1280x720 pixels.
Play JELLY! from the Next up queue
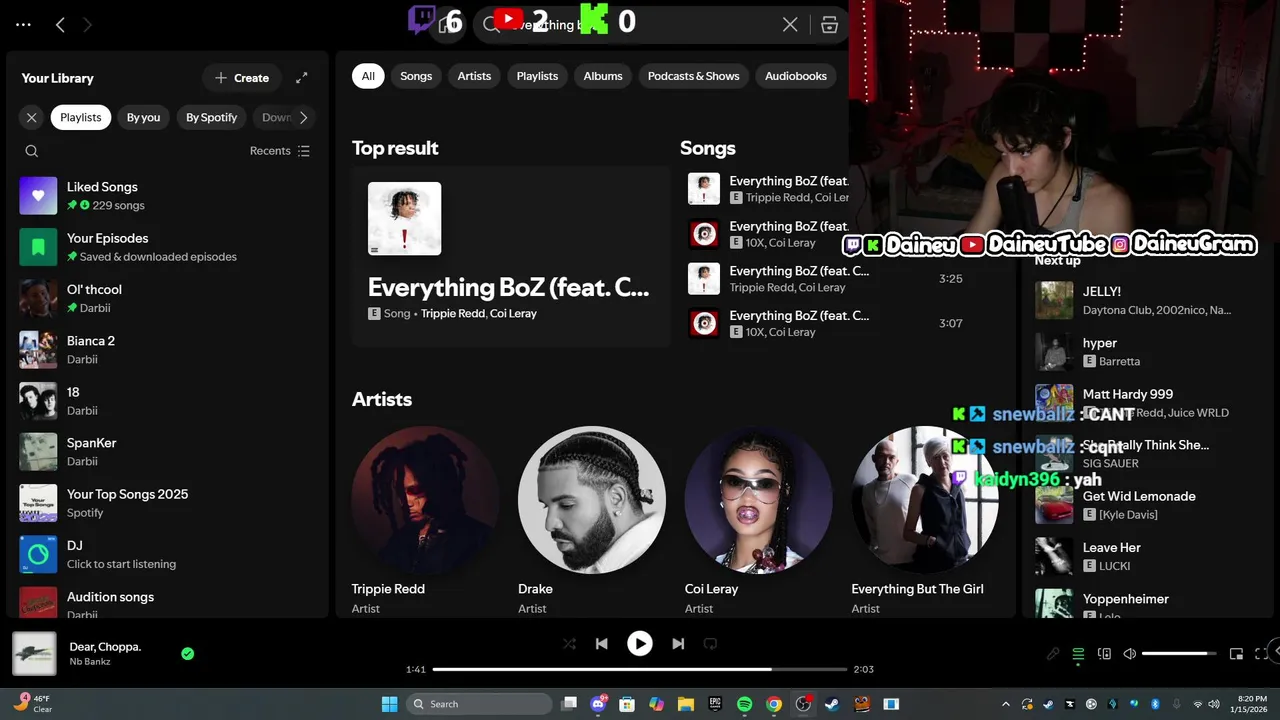[x=1148, y=300]
